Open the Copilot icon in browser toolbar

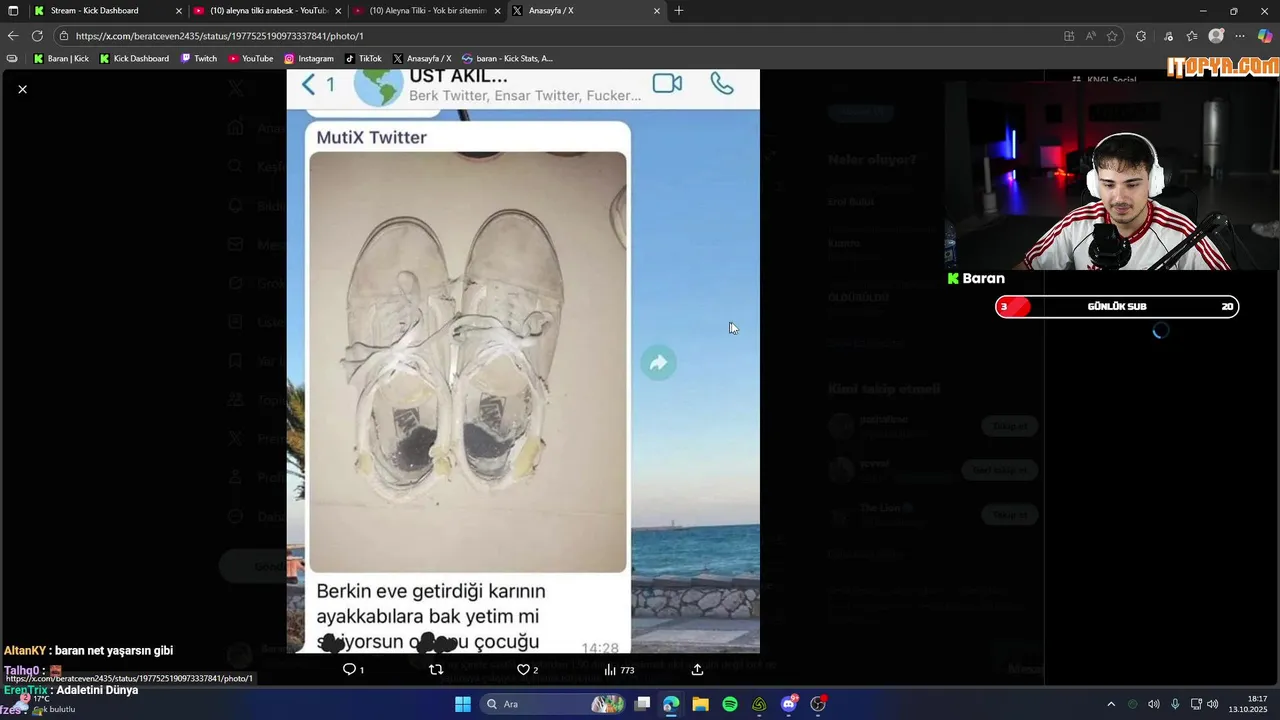pyautogui.click(x=1265, y=36)
